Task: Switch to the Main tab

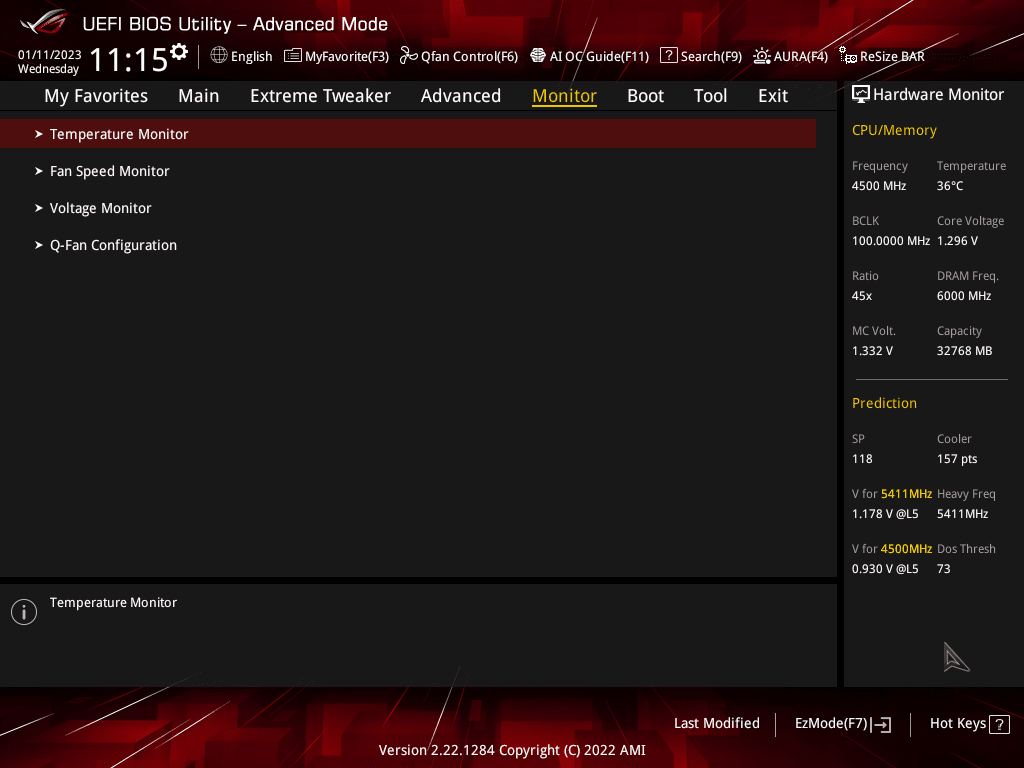Action: (199, 96)
